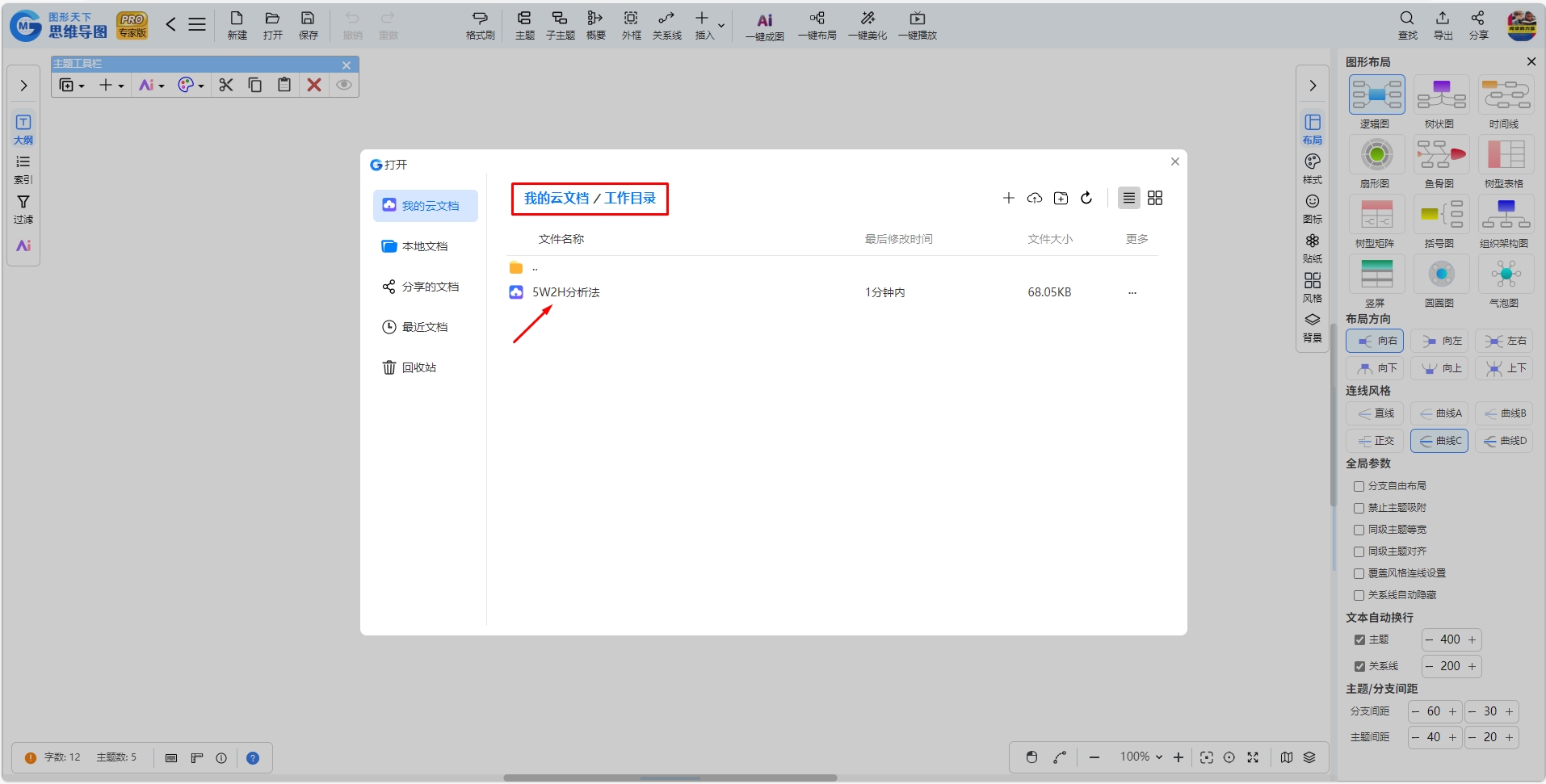Click the scissors cut icon
Viewport: 1546px width, 784px height.
click(226, 85)
